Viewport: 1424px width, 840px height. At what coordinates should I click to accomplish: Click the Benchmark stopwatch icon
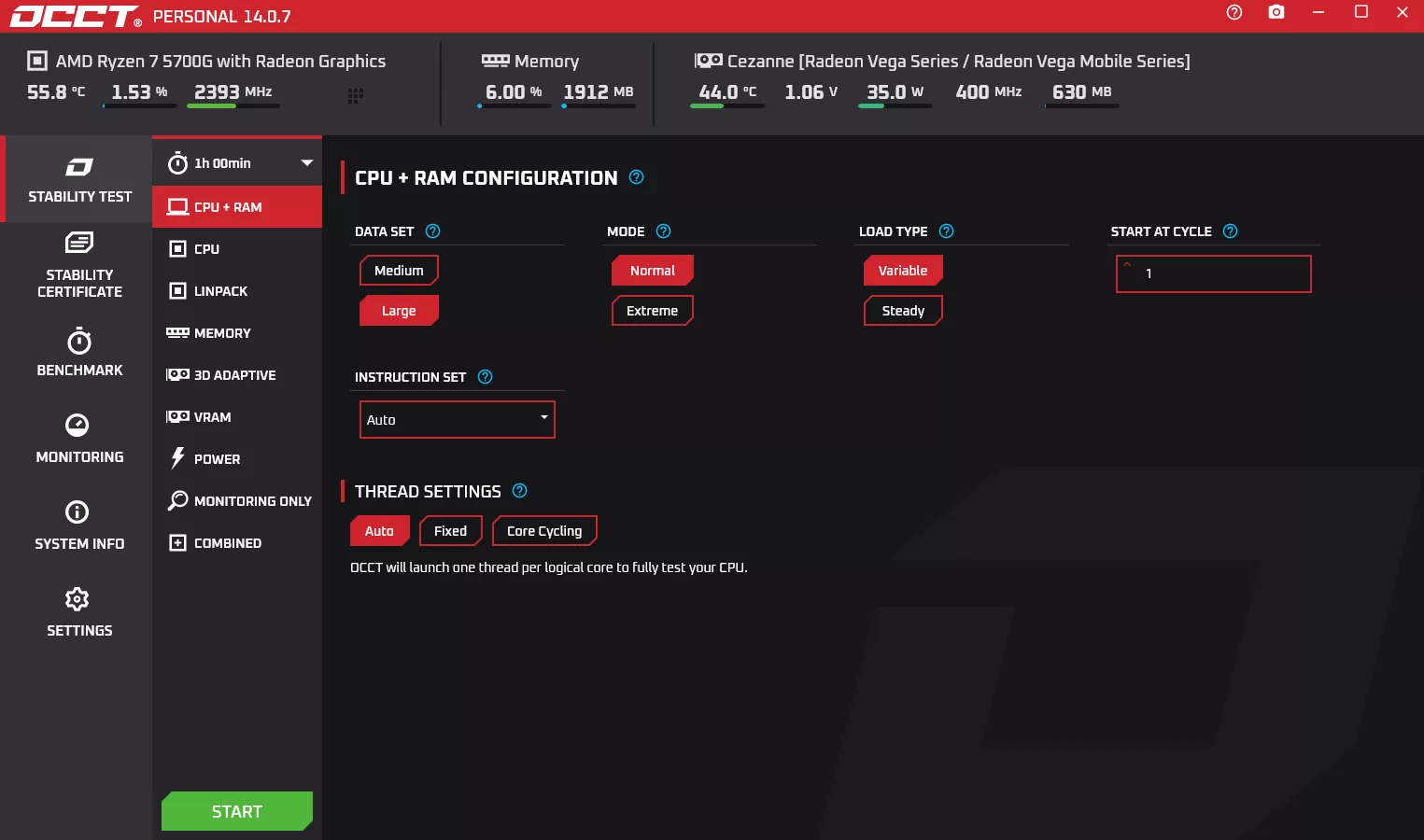coord(79,341)
